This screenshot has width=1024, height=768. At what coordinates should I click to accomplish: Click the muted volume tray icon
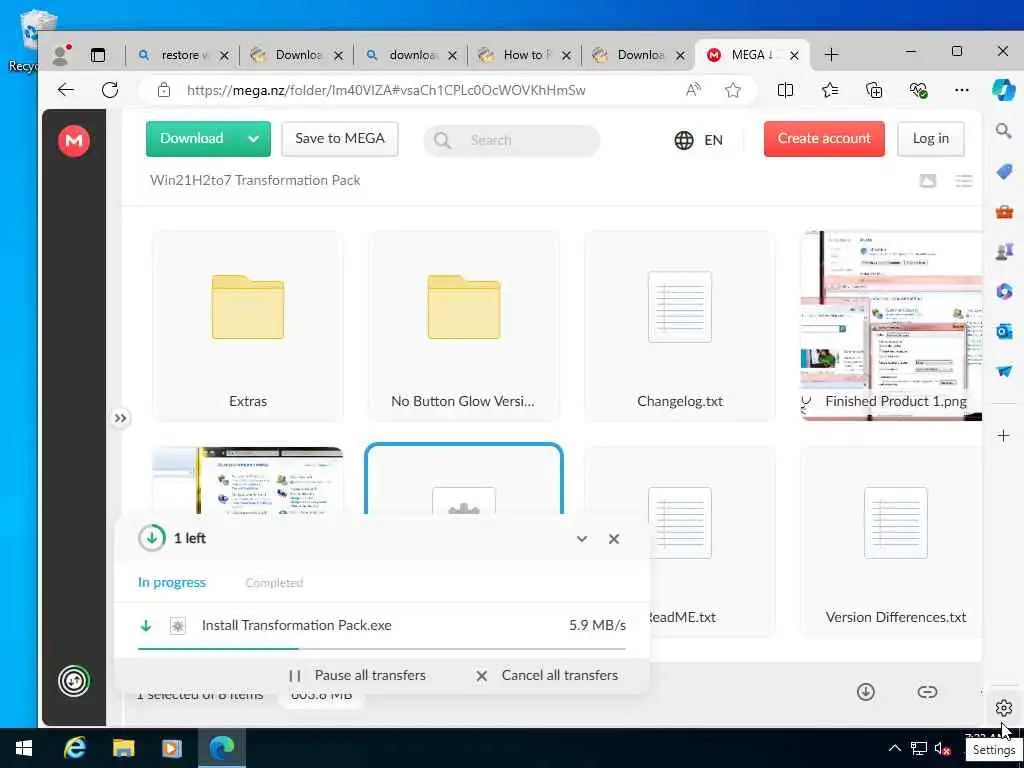point(942,748)
